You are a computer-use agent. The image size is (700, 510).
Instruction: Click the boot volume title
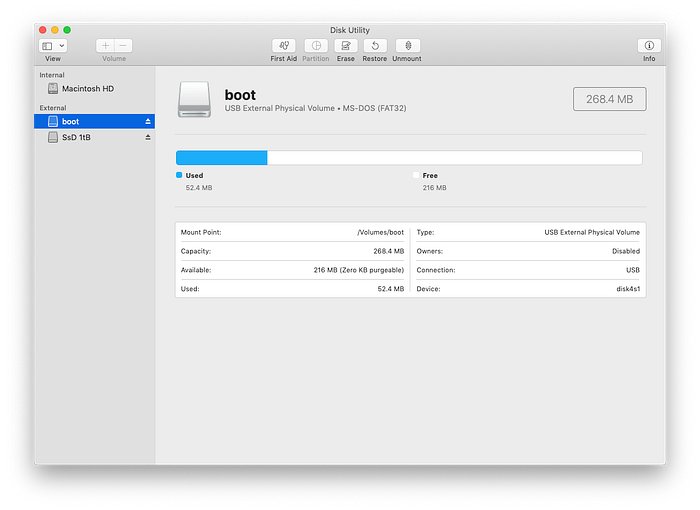[240, 95]
